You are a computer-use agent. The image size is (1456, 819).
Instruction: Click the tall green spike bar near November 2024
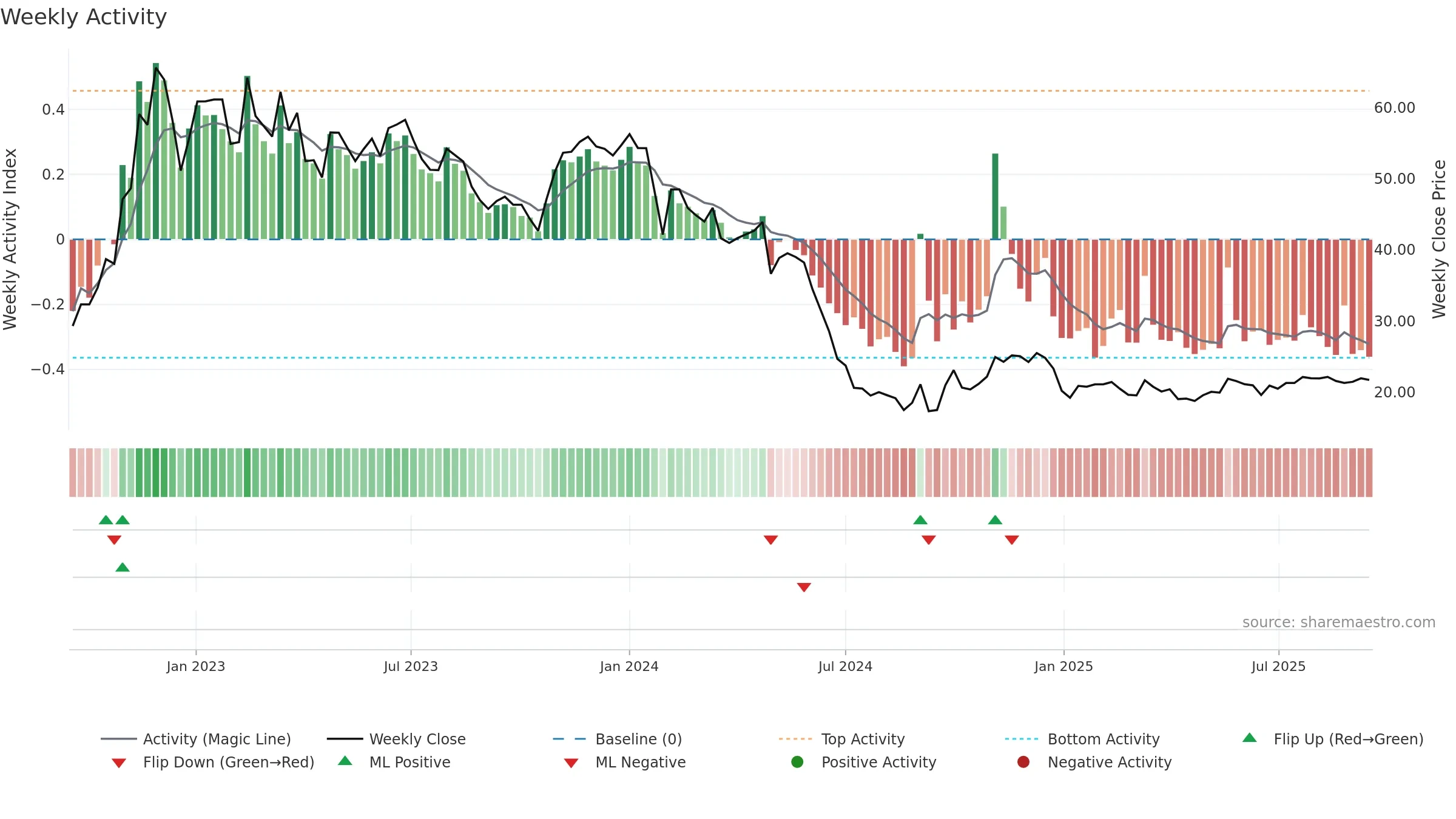[x=995, y=196]
